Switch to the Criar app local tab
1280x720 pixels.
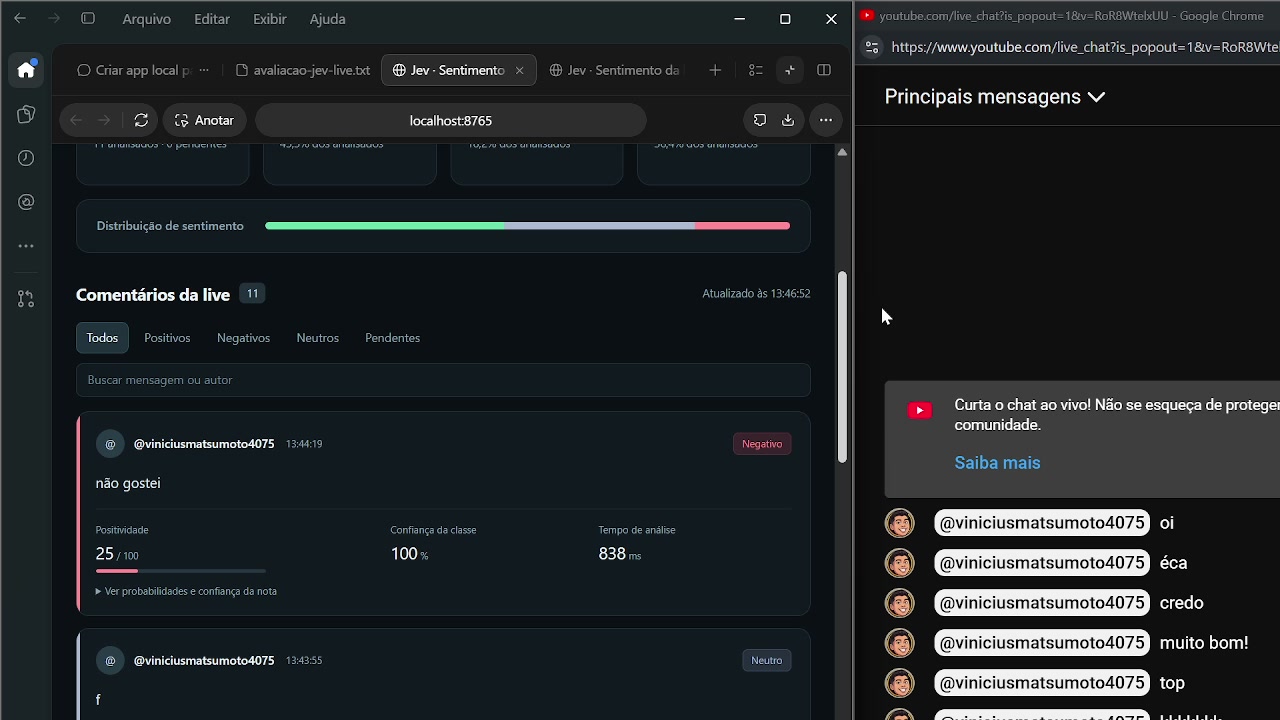tap(135, 70)
